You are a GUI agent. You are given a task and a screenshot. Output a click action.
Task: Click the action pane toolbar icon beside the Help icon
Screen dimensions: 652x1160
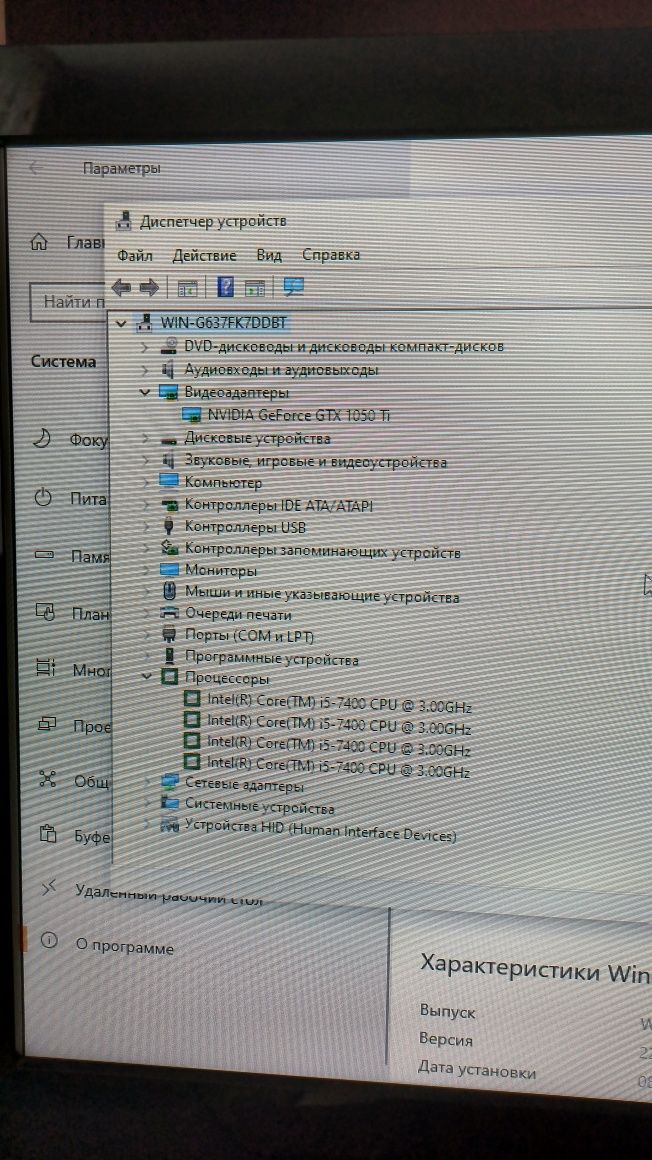(x=255, y=288)
